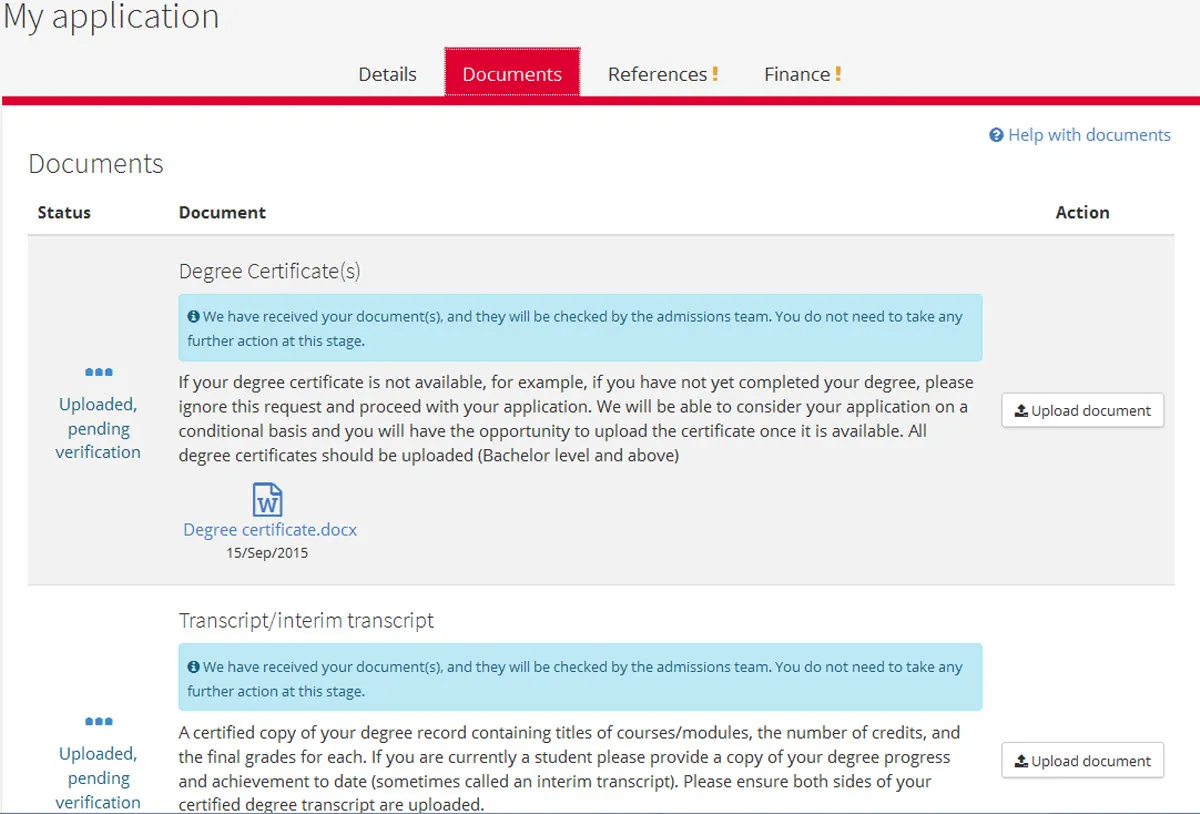Open the References tab
Screen dimensions: 1200x814
[657, 74]
